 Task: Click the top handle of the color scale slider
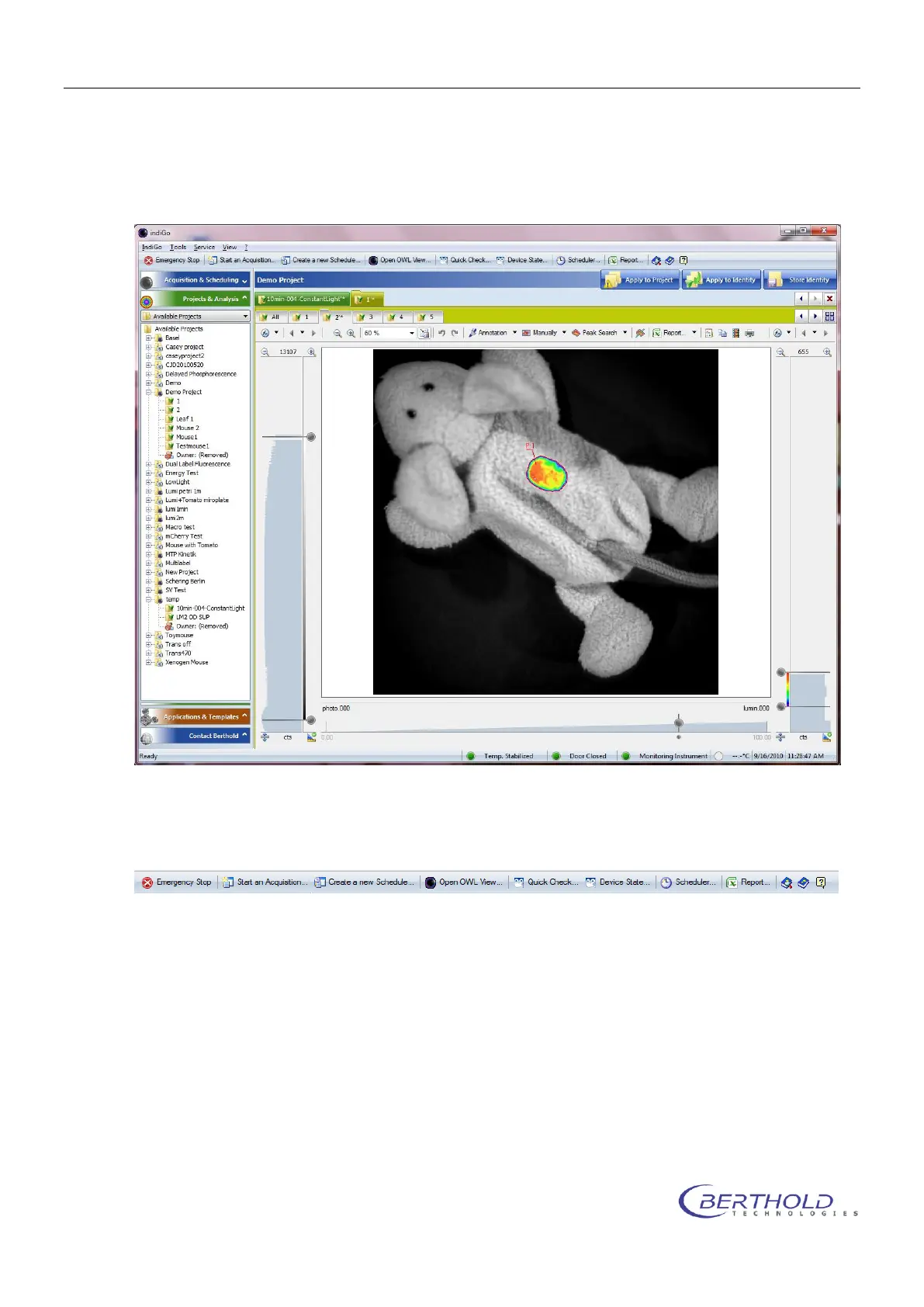tap(781, 672)
